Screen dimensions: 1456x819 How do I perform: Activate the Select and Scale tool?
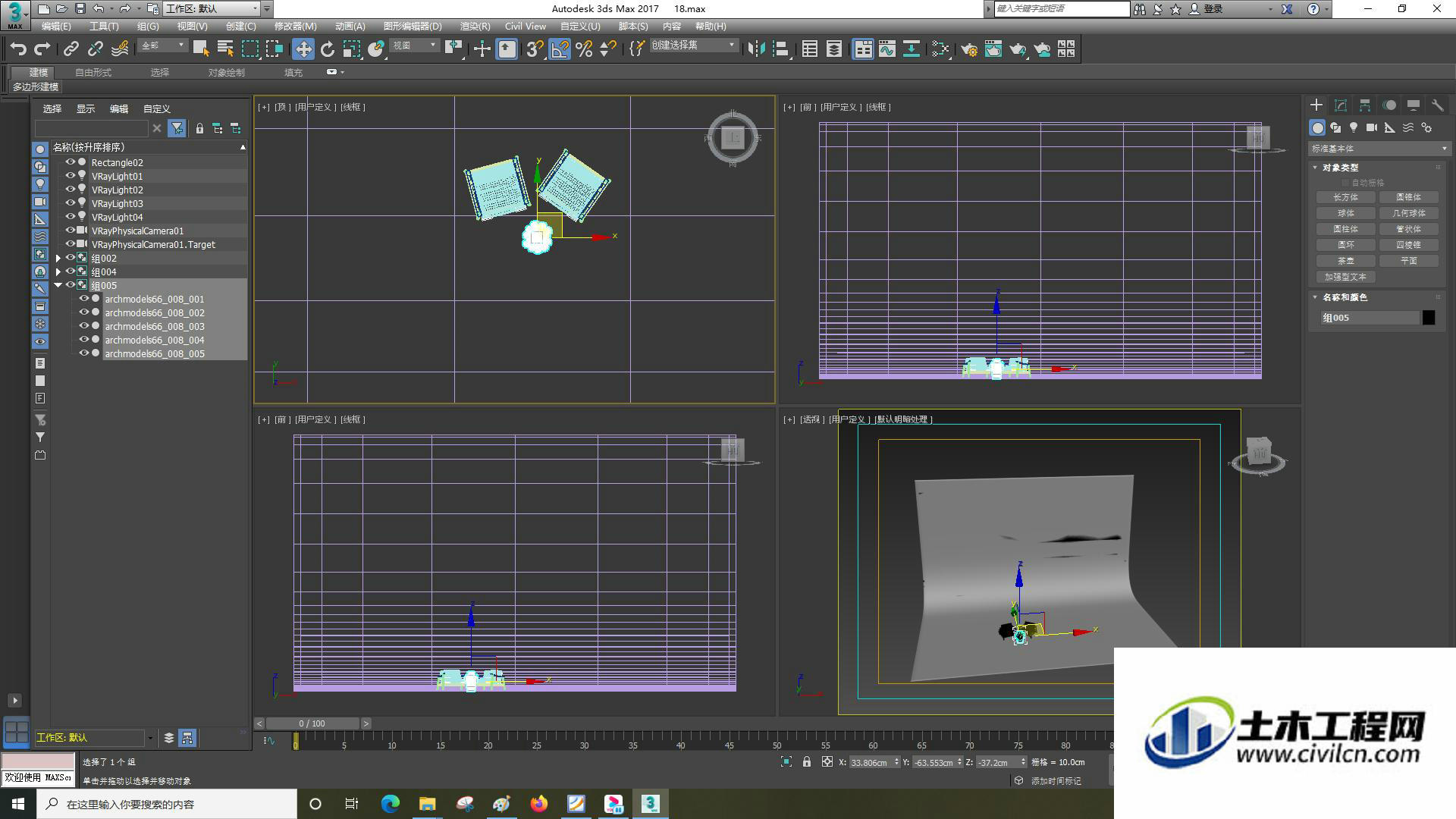click(x=352, y=49)
